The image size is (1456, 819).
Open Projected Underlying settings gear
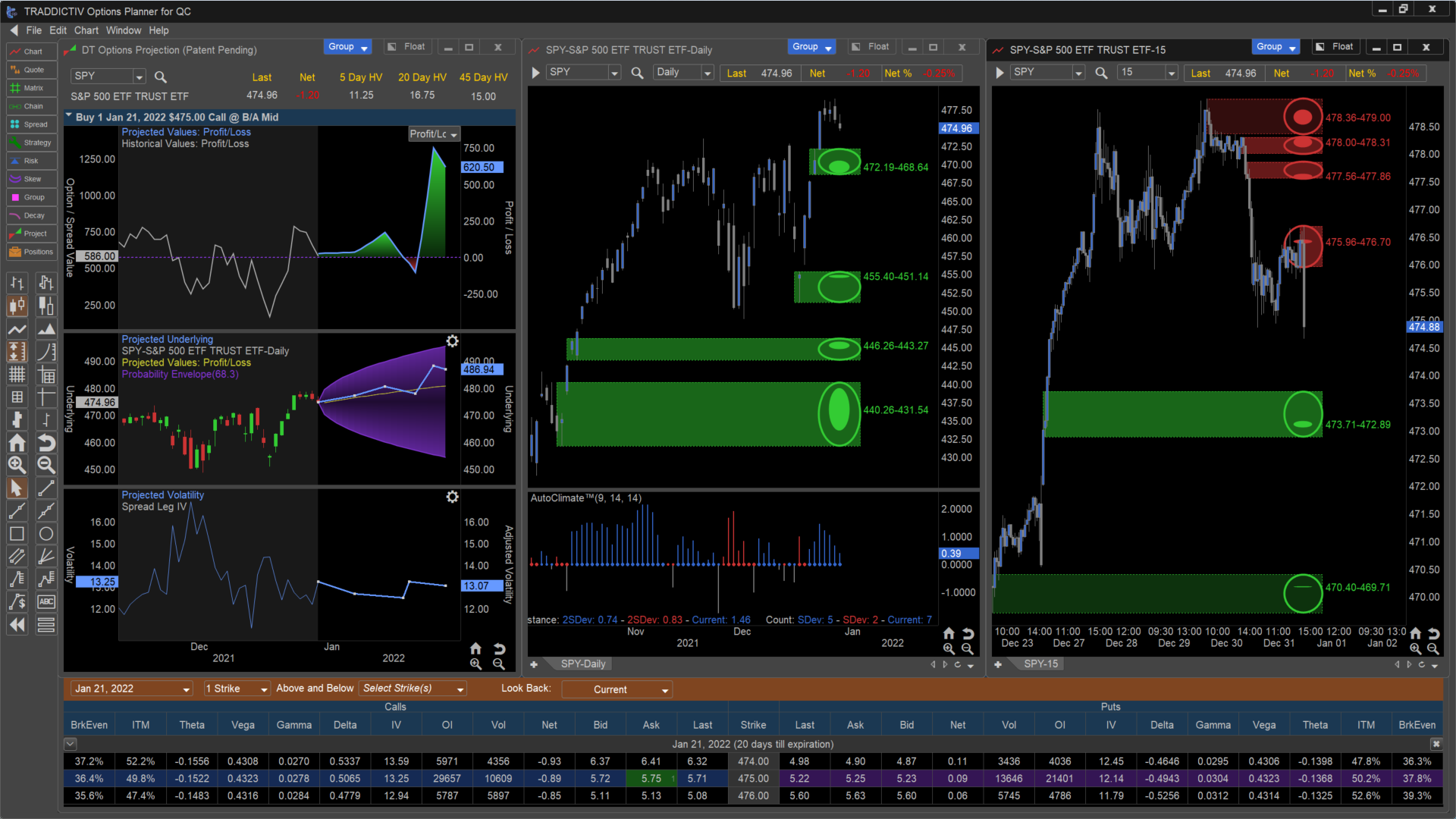pos(452,341)
